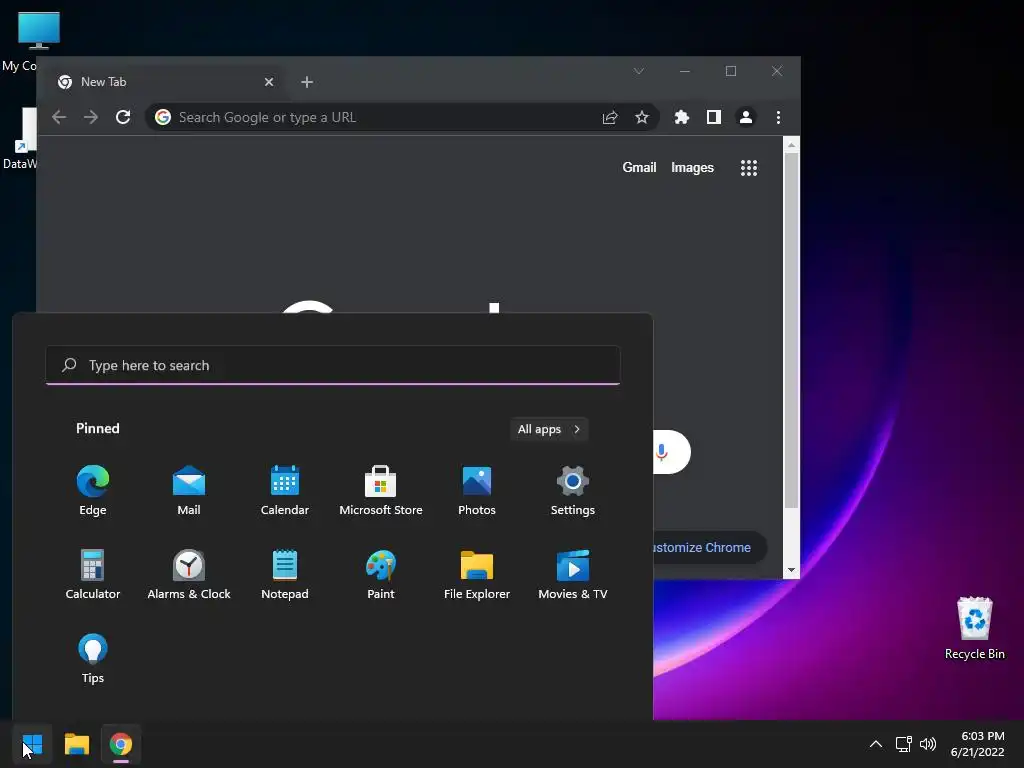Launch Notepad
The width and height of the screenshot is (1024, 768).
(x=285, y=575)
